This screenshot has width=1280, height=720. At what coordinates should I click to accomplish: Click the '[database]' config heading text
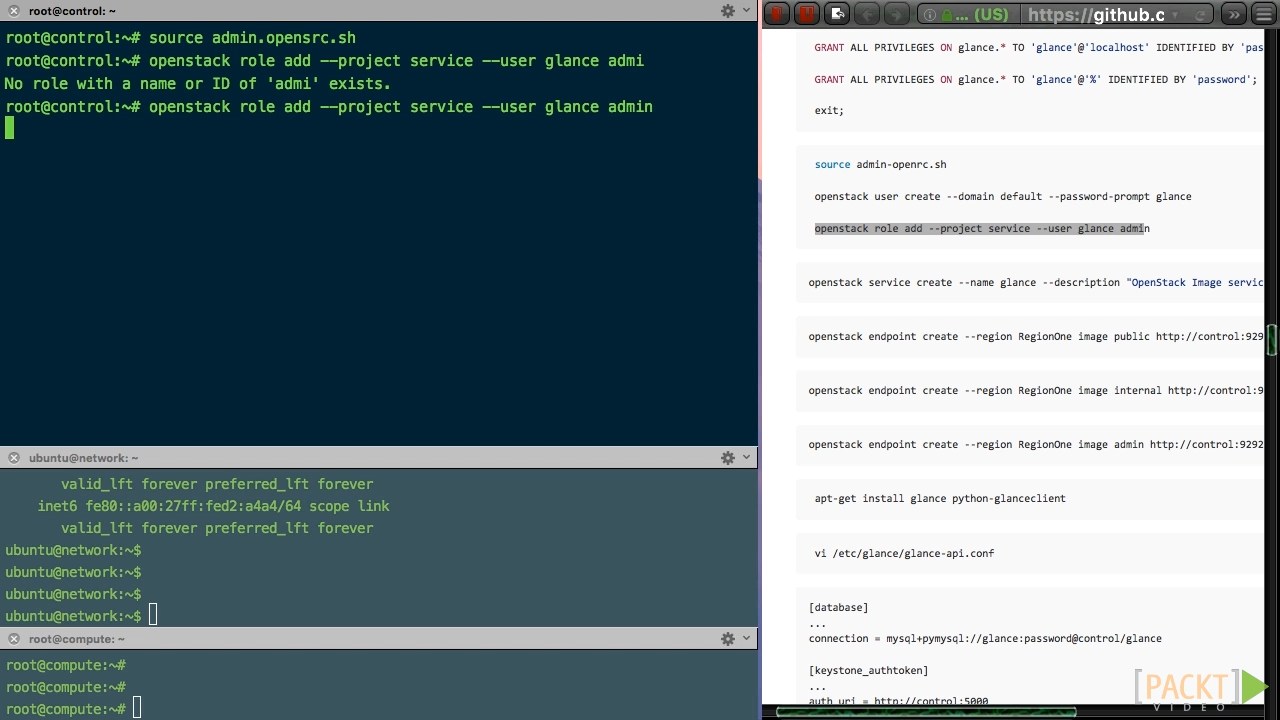(x=838, y=608)
